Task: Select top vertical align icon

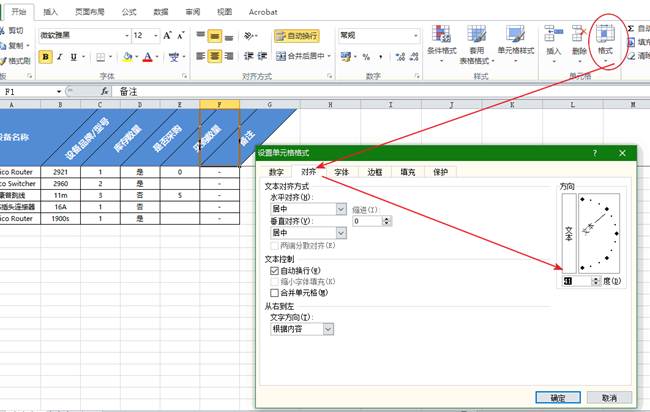Action: click(x=201, y=36)
